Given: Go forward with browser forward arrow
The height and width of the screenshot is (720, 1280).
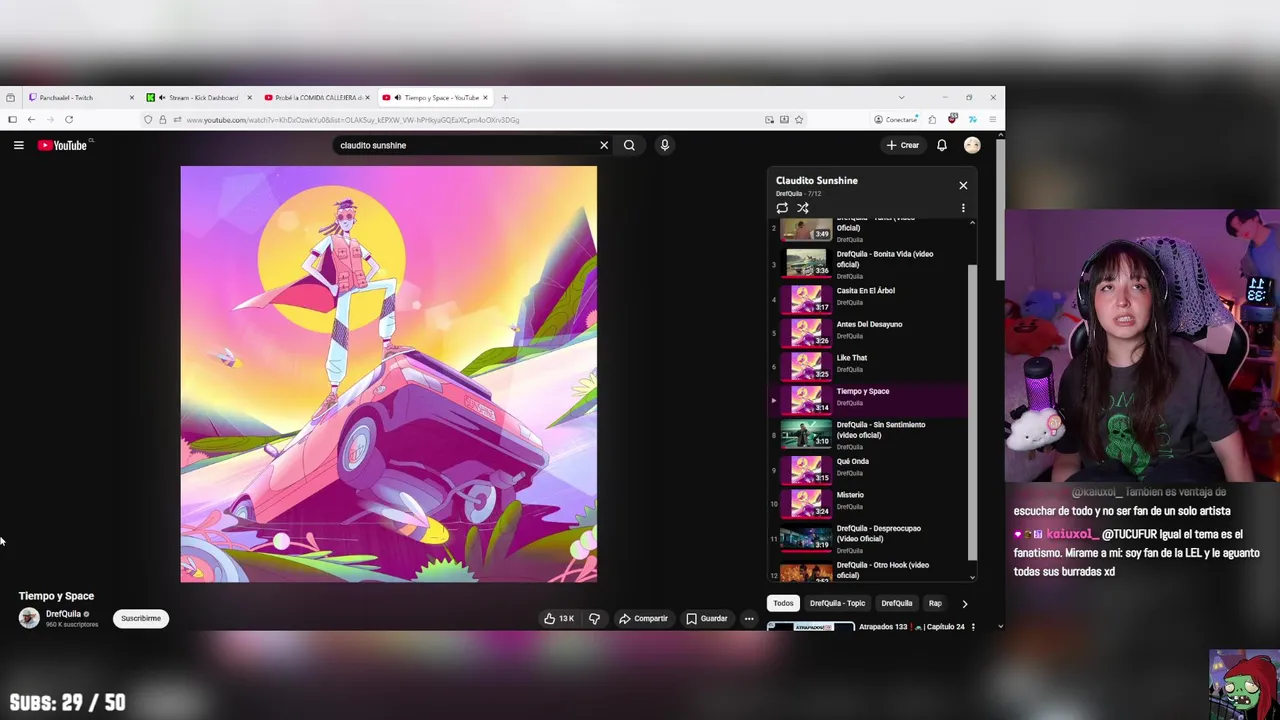Looking at the screenshot, I should [x=49, y=120].
